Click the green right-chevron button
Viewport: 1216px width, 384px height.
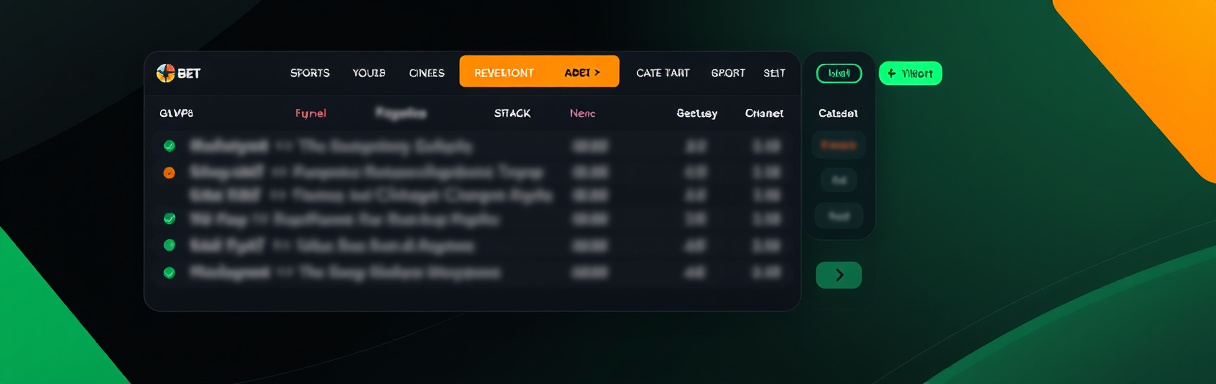[839, 275]
